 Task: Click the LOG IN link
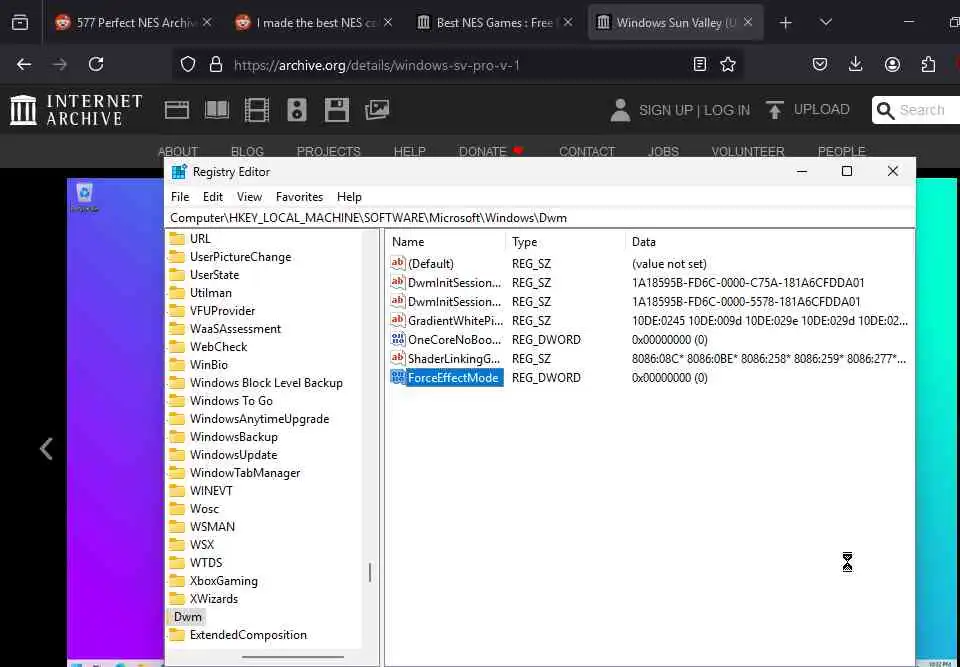(x=727, y=110)
